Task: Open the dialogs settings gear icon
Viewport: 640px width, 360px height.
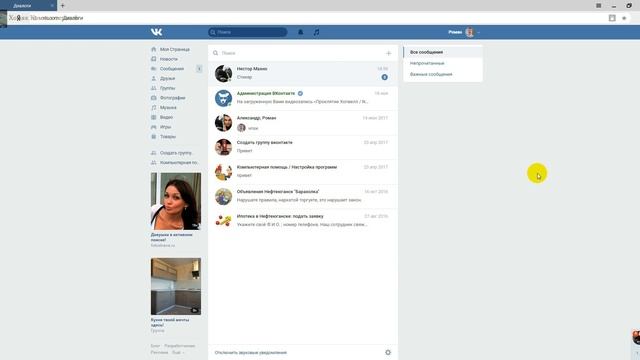Action: pos(388,352)
